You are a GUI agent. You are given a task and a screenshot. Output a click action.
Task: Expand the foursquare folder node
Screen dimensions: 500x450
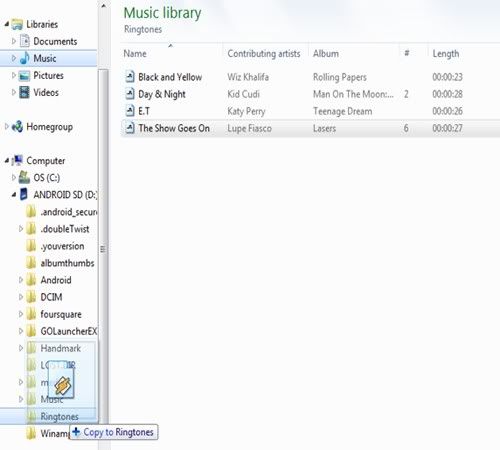[x=21, y=314]
